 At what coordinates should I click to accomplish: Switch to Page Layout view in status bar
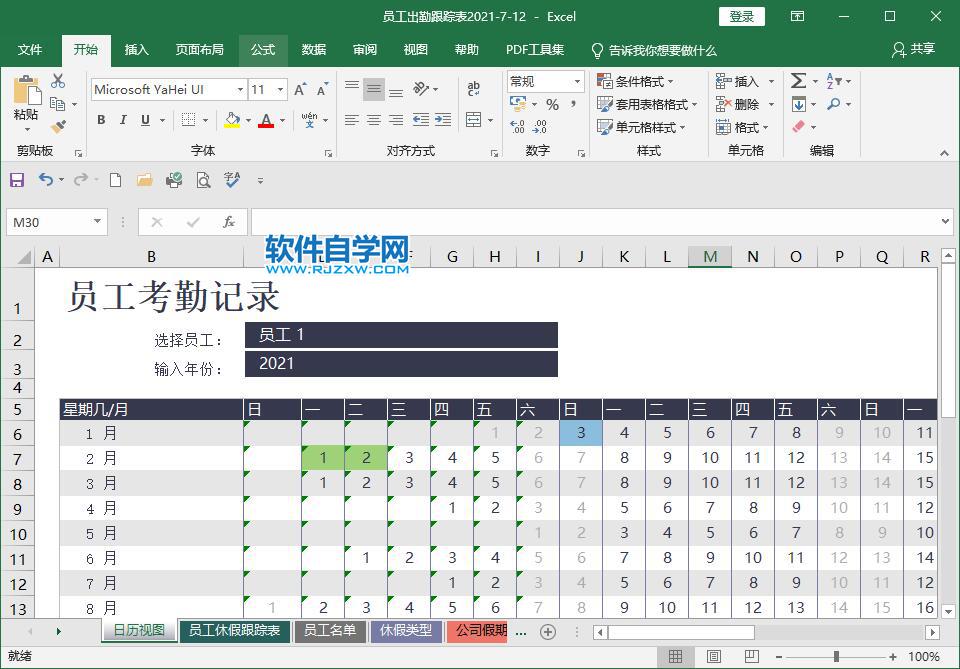coord(713,657)
